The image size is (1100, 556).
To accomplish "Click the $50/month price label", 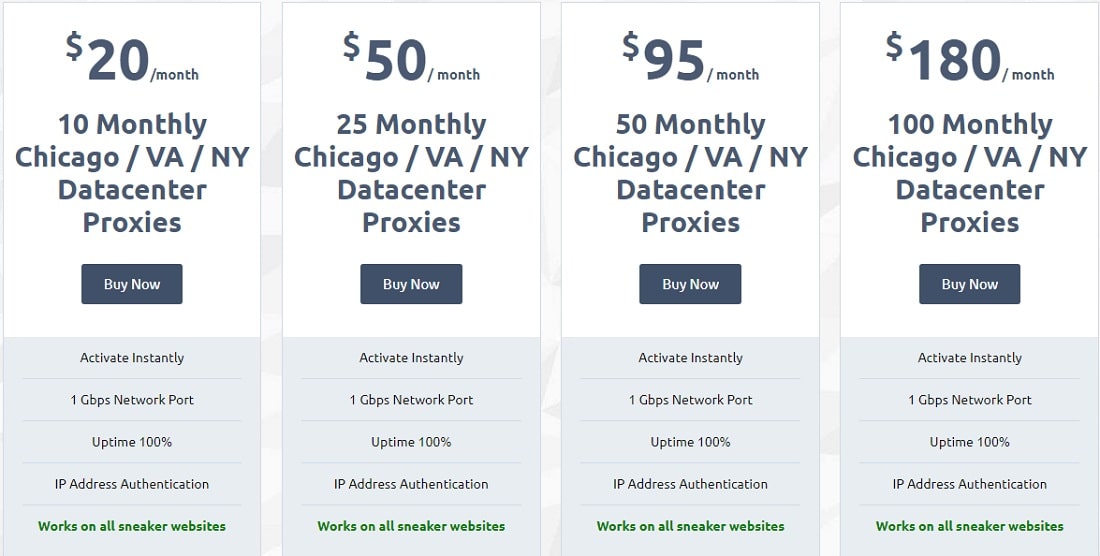I will (x=411, y=57).
